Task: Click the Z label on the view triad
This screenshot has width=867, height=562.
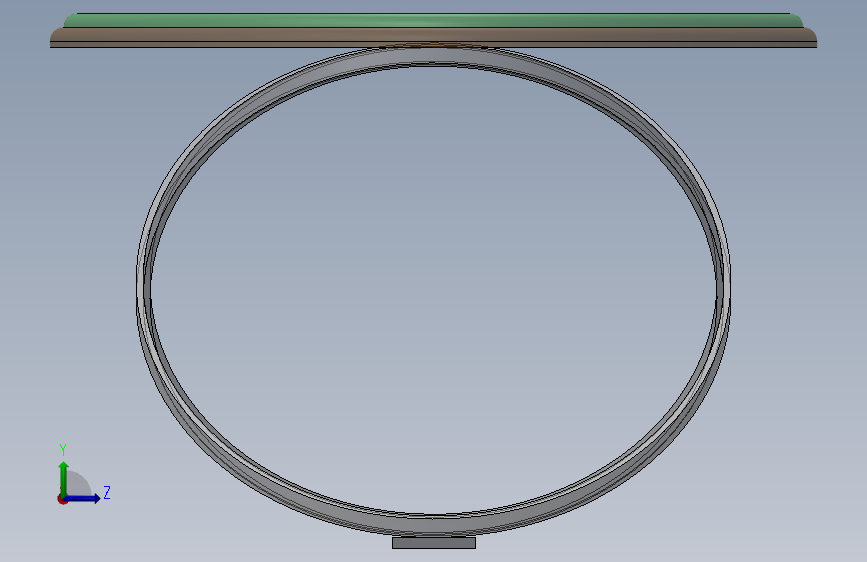Action: pos(107,493)
